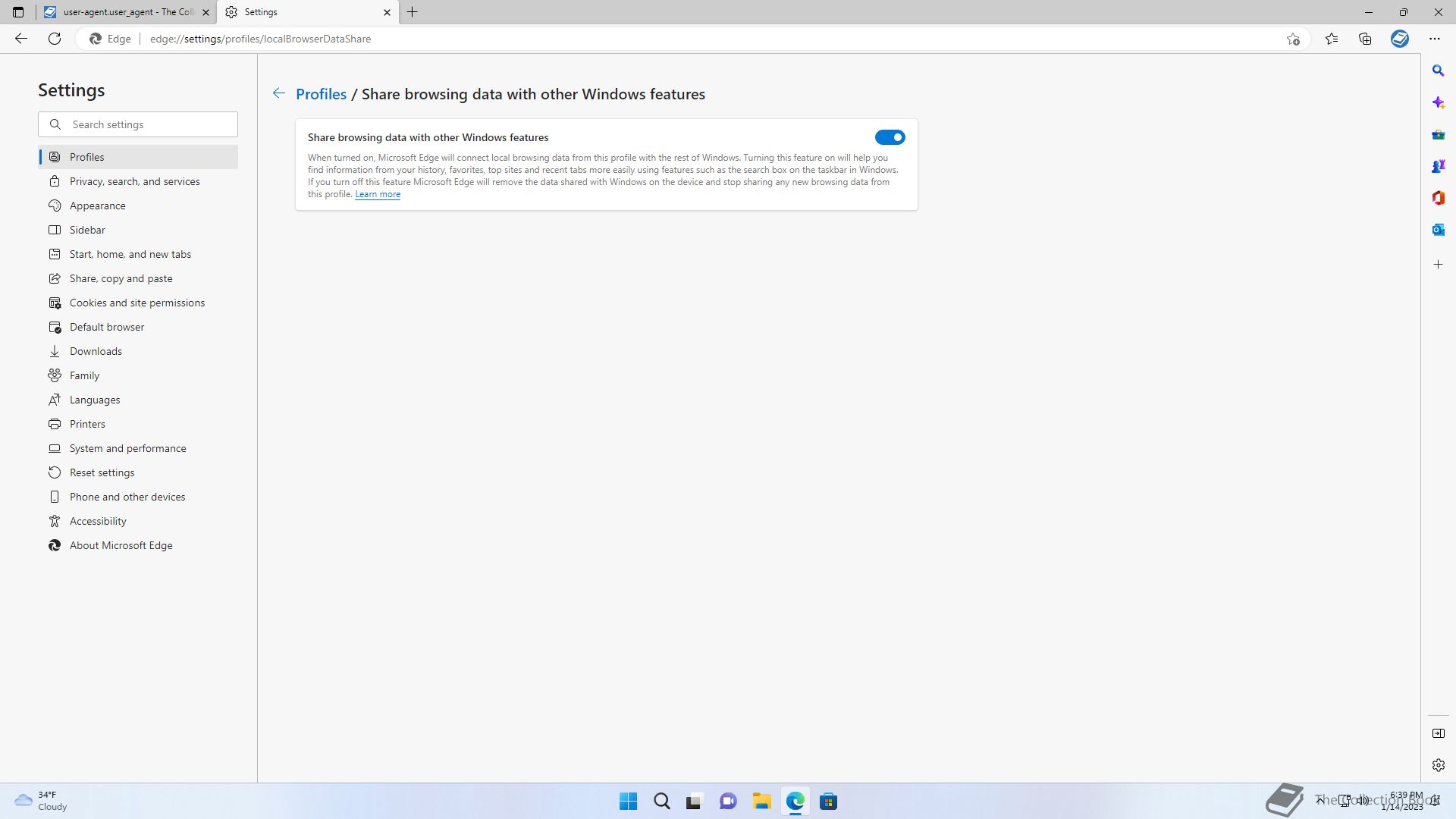Click the Learn more link
The height and width of the screenshot is (819, 1456).
[x=378, y=194]
